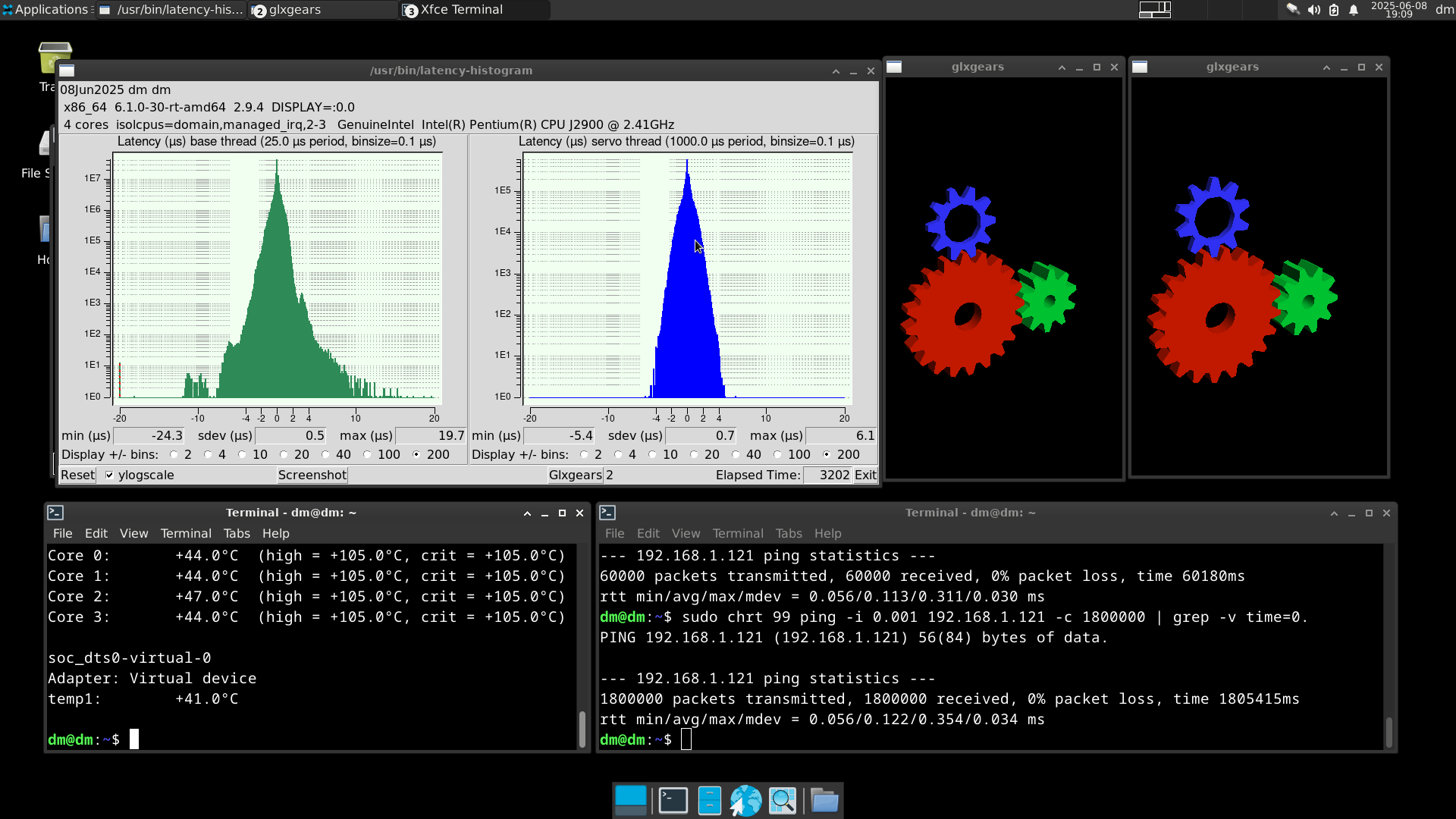Viewport: 1456px width, 819px height.
Task: Click right terminal vertical scrollbar
Action: tap(1389, 647)
